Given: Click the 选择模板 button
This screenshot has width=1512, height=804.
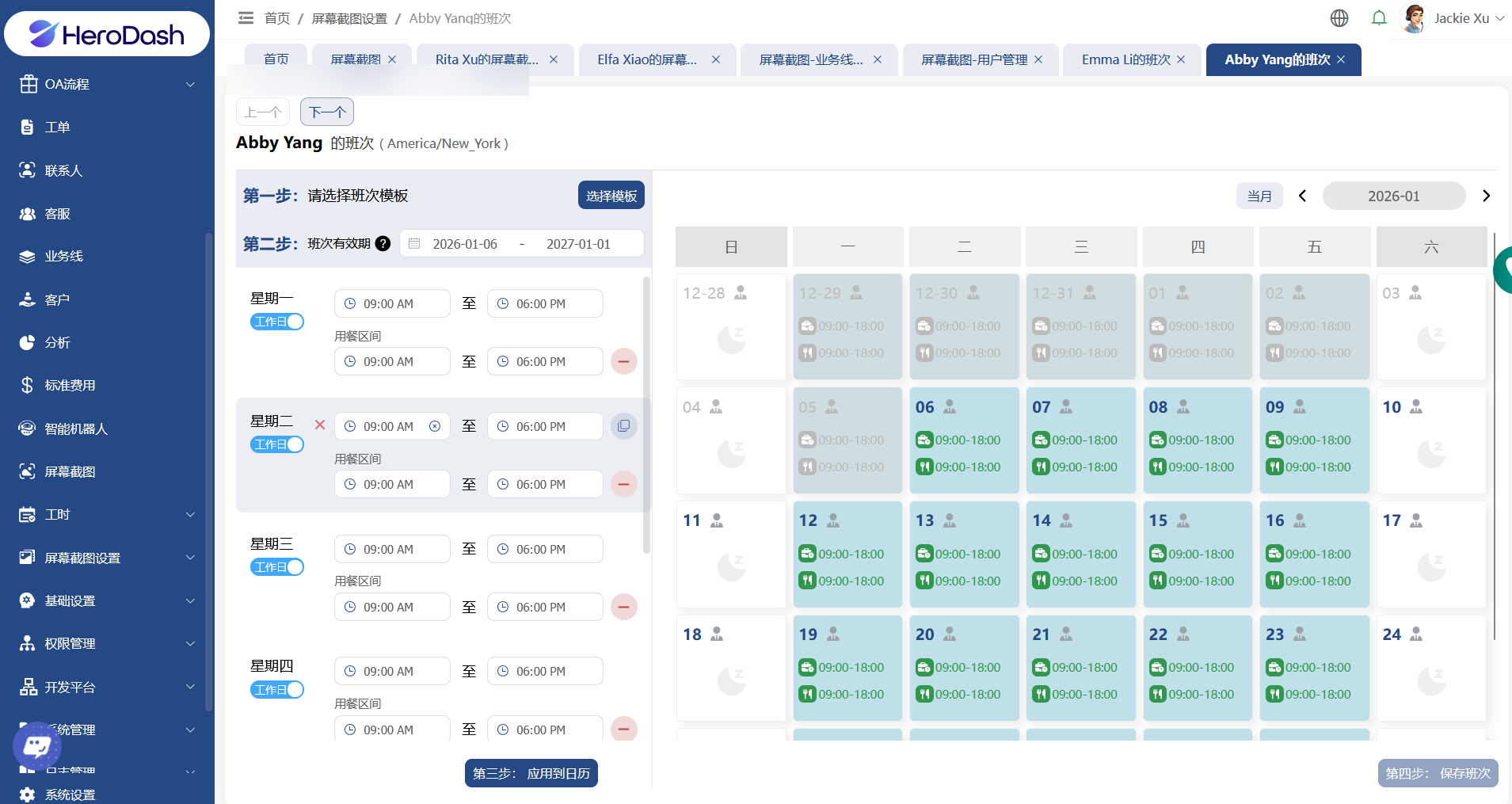Looking at the screenshot, I should point(611,196).
